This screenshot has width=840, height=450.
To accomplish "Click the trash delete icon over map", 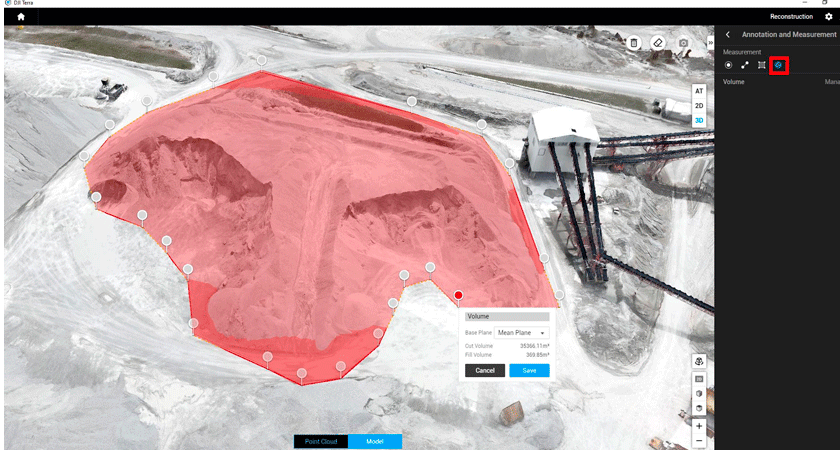I will [x=634, y=43].
